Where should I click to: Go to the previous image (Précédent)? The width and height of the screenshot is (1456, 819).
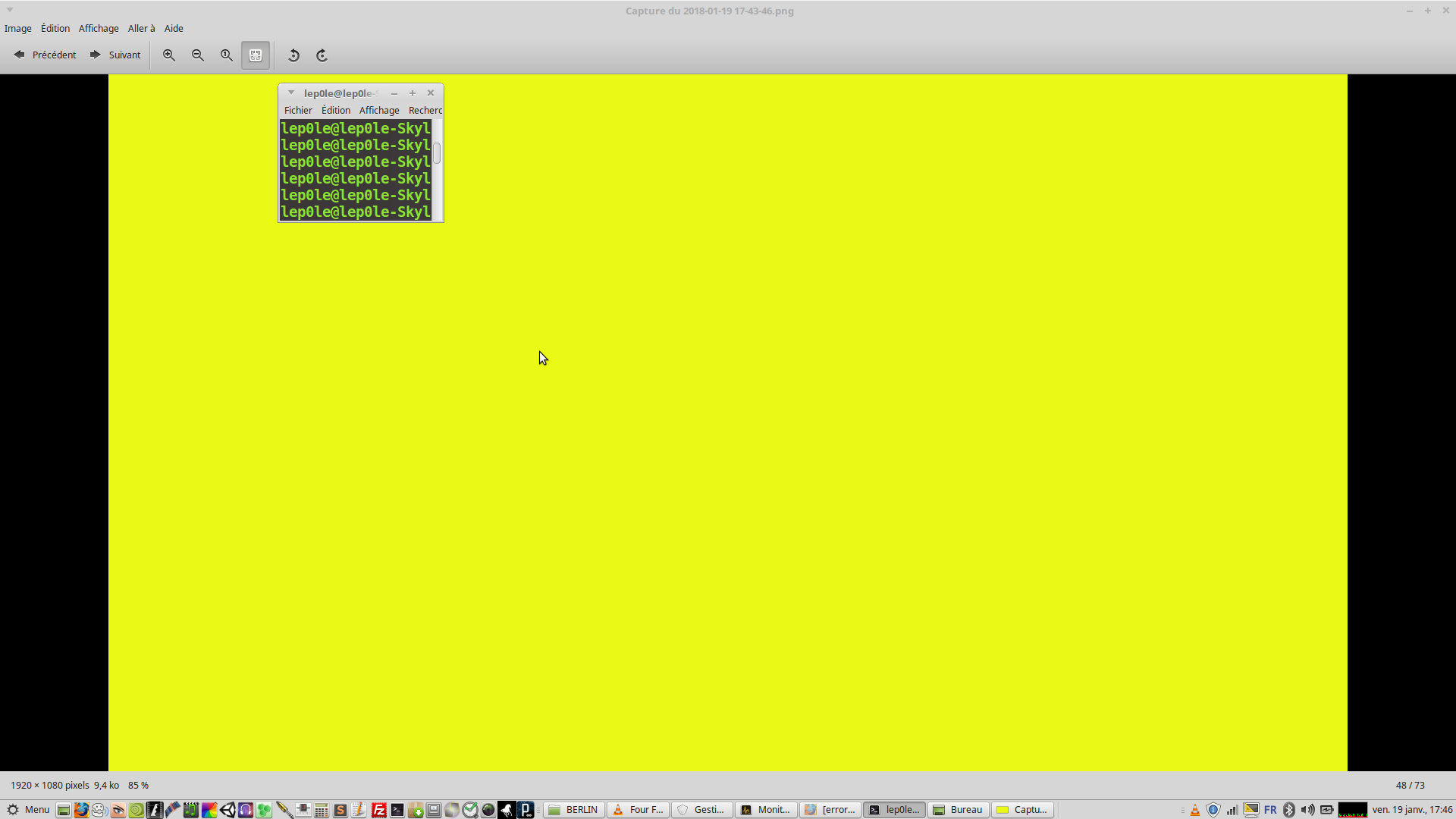coord(45,55)
